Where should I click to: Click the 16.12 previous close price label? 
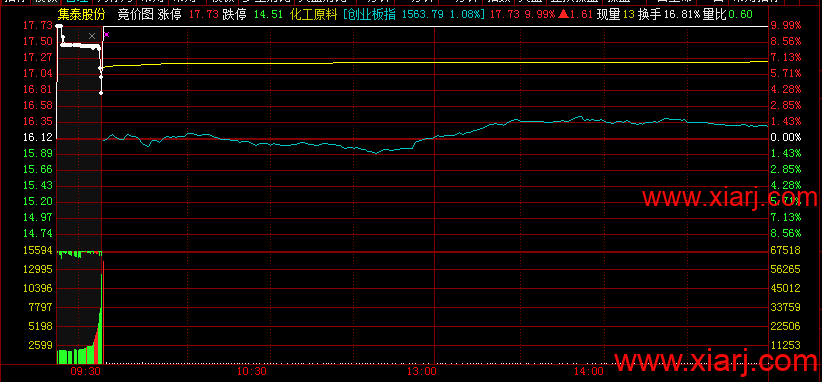point(39,137)
